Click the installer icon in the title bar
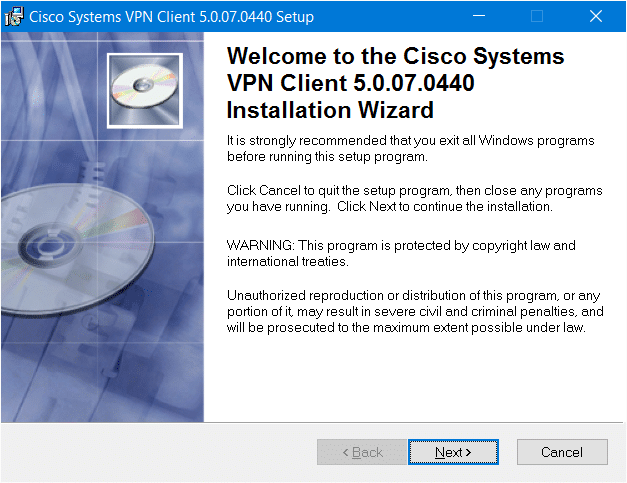The width and height of the screenshot is (627, 483). click(14, 16)
